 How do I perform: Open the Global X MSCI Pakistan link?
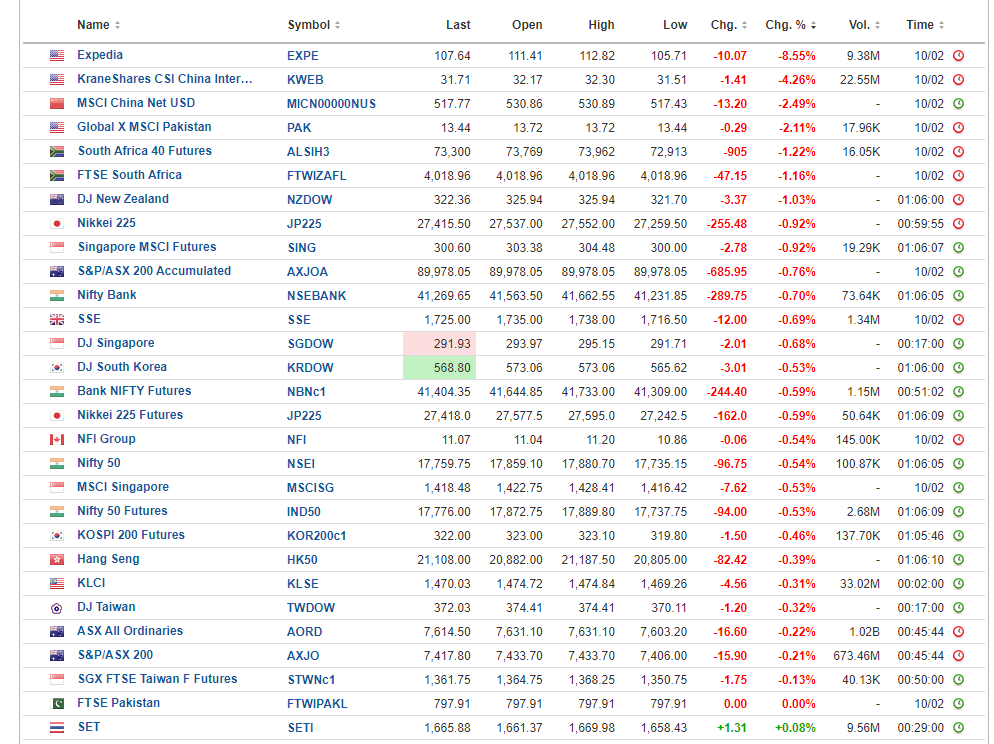click(x=144, y=127)
